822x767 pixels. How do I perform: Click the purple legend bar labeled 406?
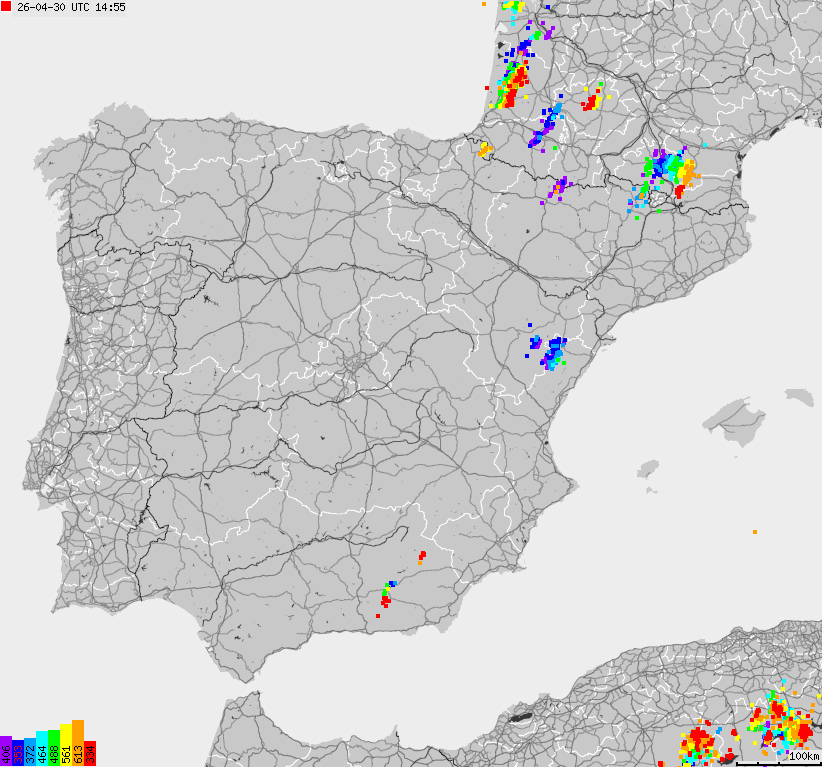tap(6, 750)
